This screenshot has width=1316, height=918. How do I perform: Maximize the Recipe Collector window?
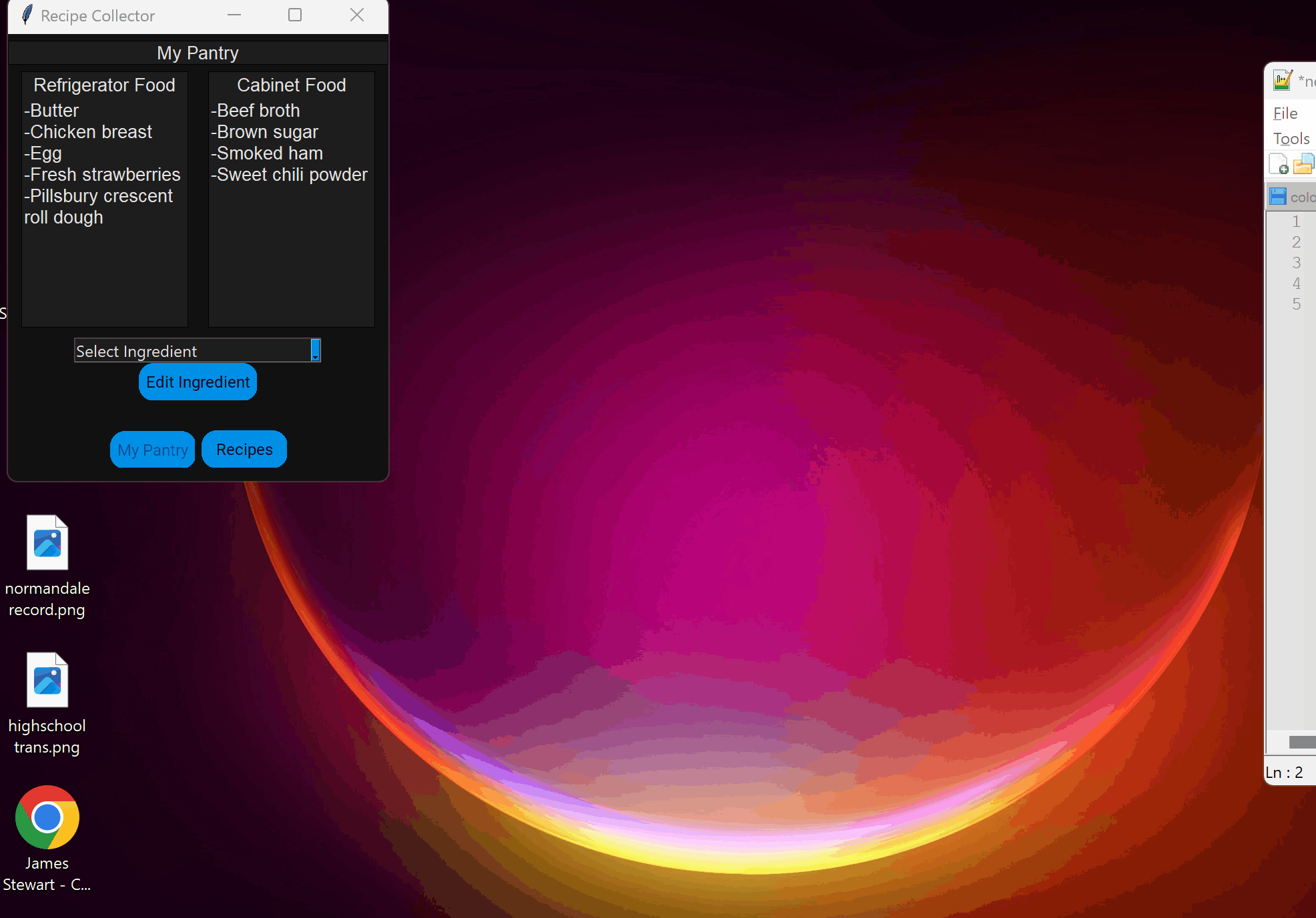point(295,15)
